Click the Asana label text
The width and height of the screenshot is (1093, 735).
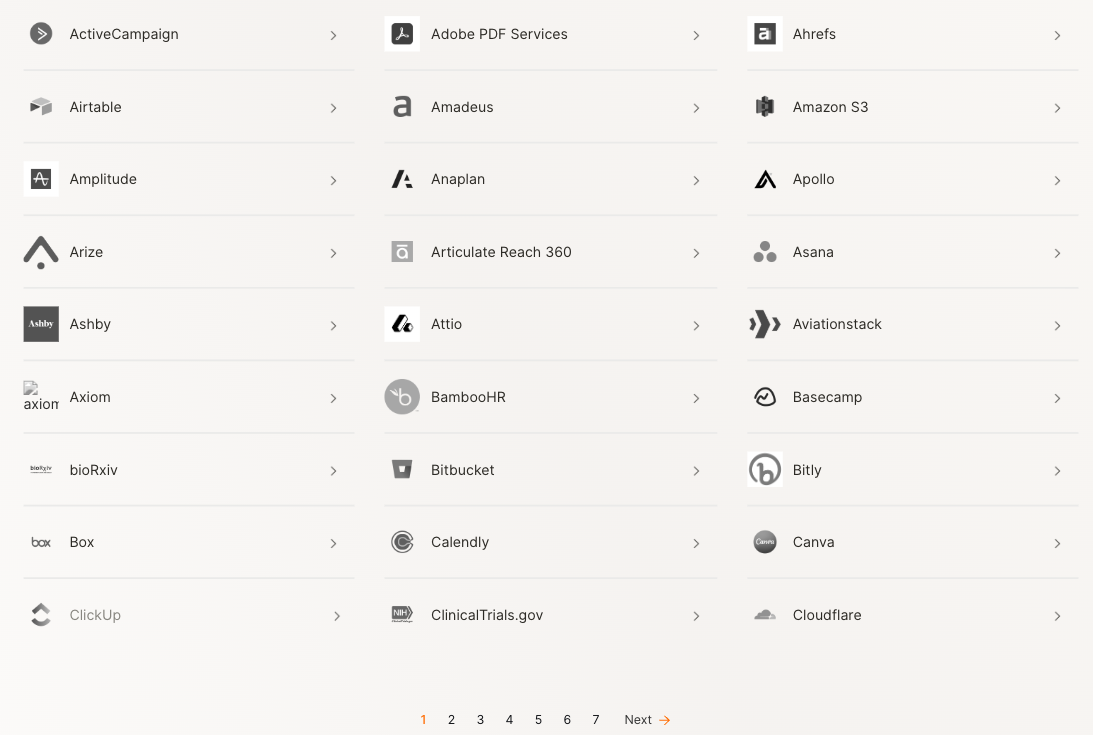click(x=813, y=252)
